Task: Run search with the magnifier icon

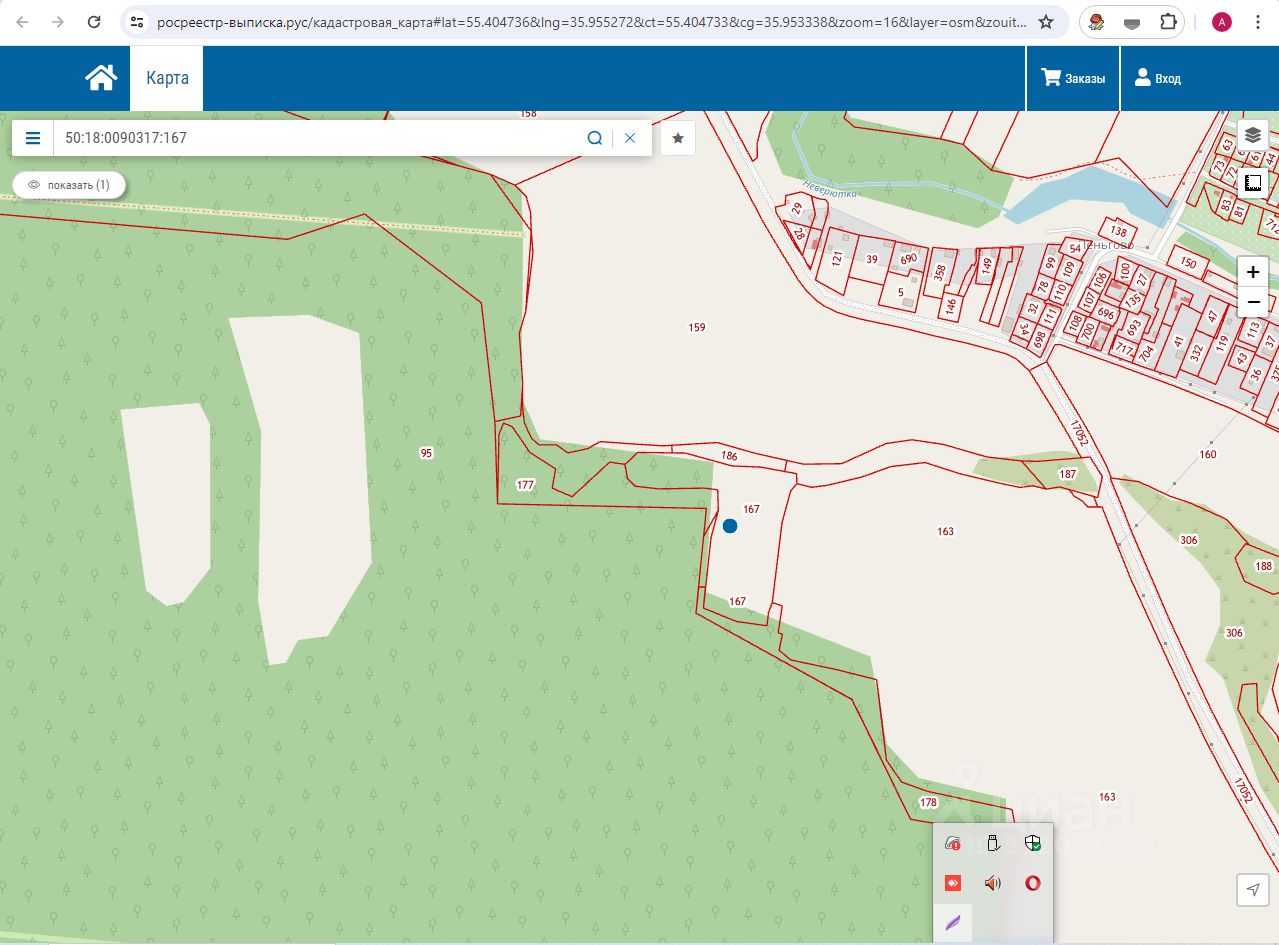Action: click(x=594, y=138)
